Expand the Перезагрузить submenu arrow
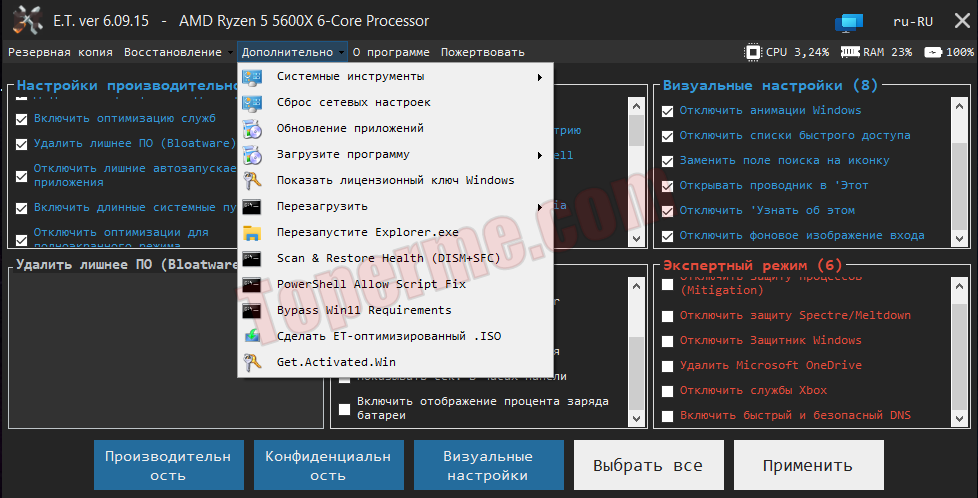Image resolution: width=978 pixels, height=498 pixels. pos(540,207)
